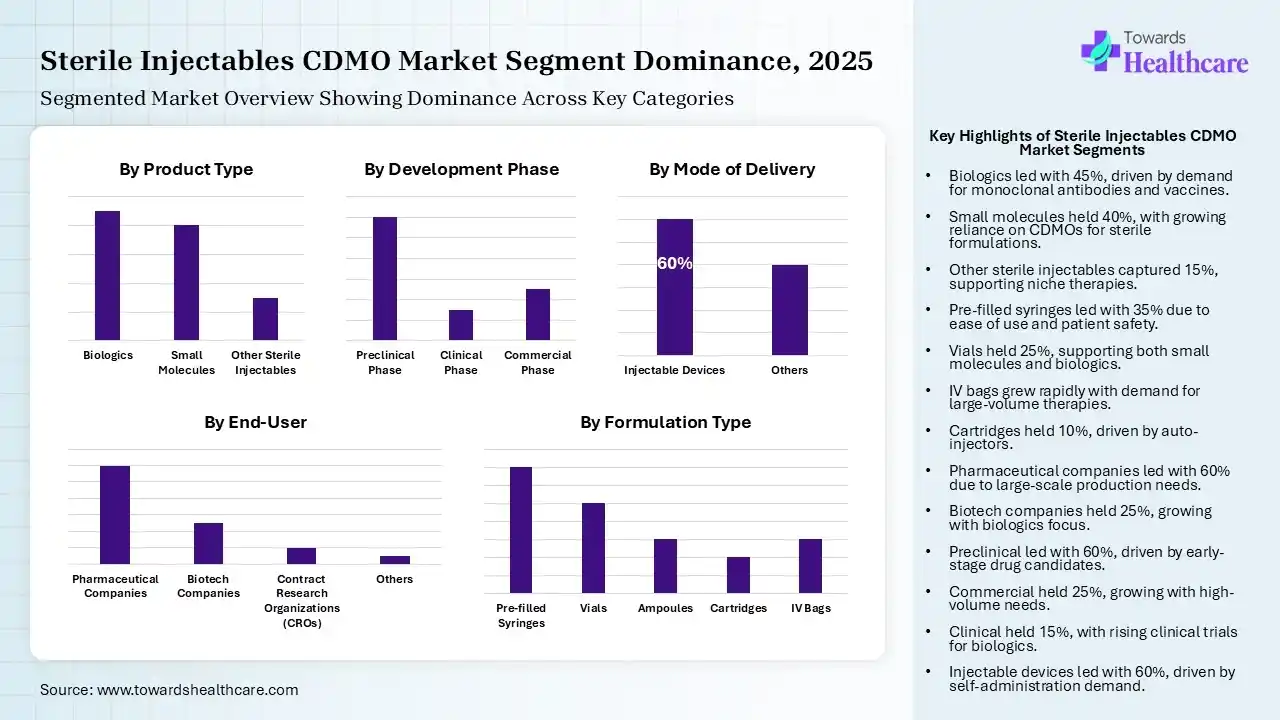
Task: Click the IV Bags bar
Action: tap(810, 566)
